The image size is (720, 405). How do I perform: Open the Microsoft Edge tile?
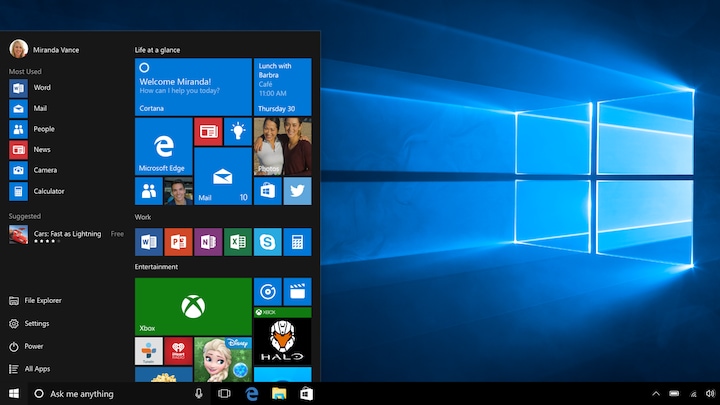(163, 146)
